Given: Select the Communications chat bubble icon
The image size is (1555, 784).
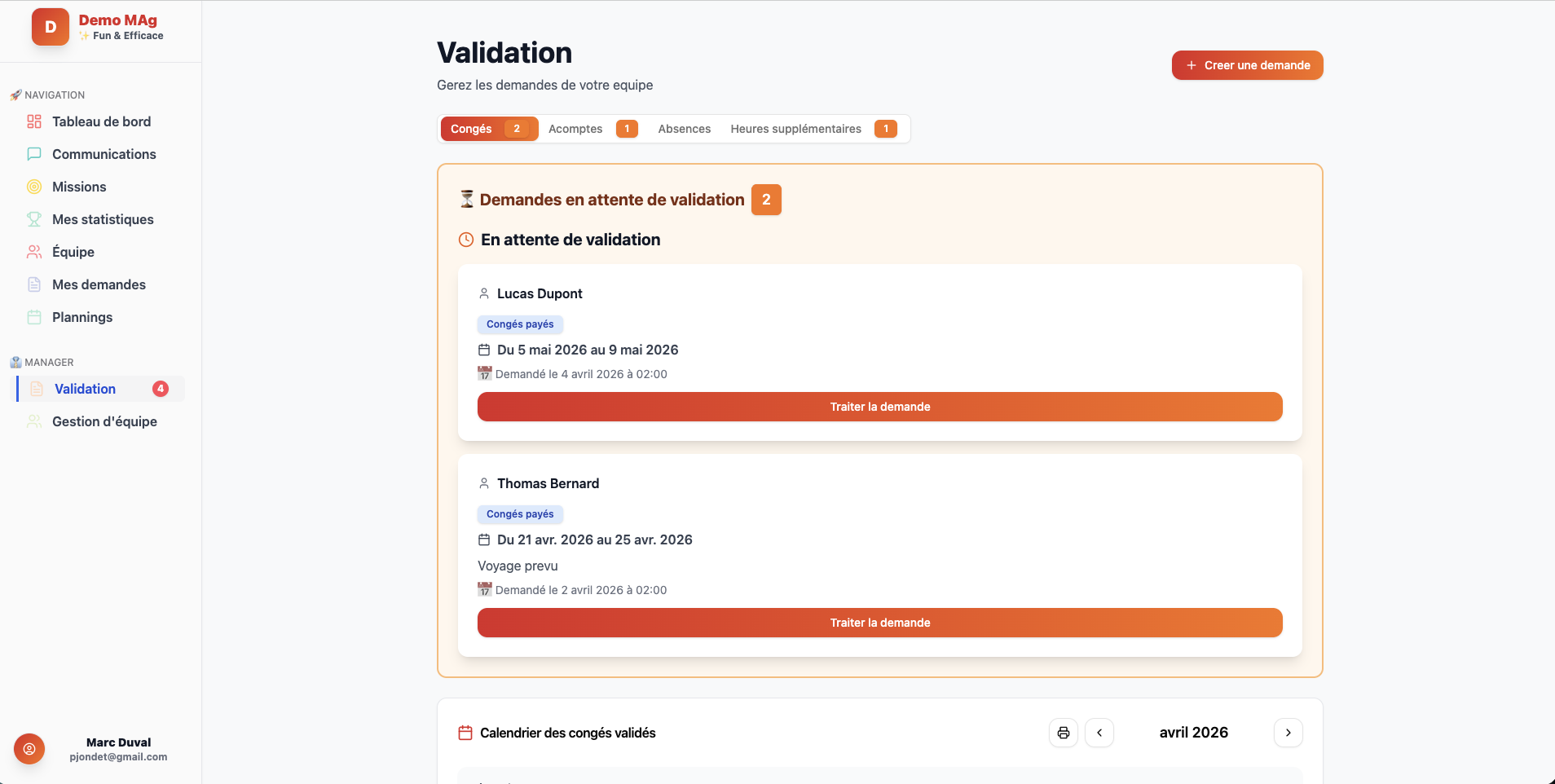Looking at the screenshot, I should pyautogui.click(x=34, y=154).
